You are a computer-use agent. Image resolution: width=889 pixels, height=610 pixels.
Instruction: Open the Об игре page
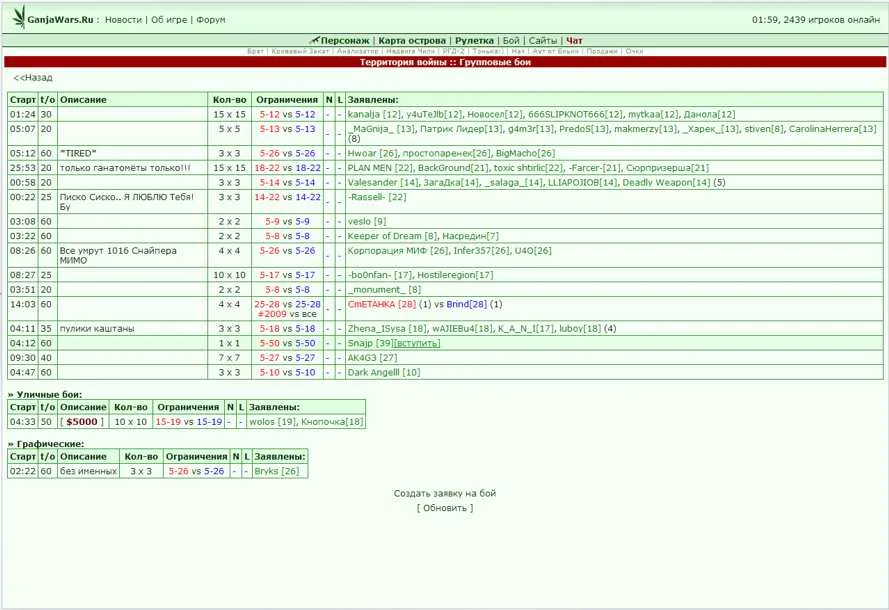pyautogui.click(x=168, y=20)
